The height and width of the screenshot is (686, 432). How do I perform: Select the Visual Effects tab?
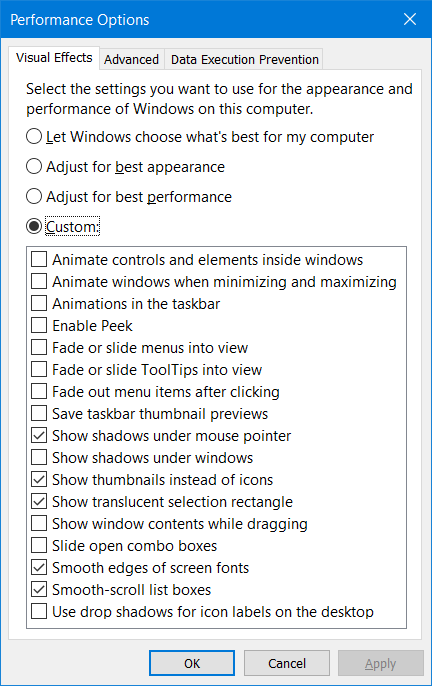click(x=54, y=58)
